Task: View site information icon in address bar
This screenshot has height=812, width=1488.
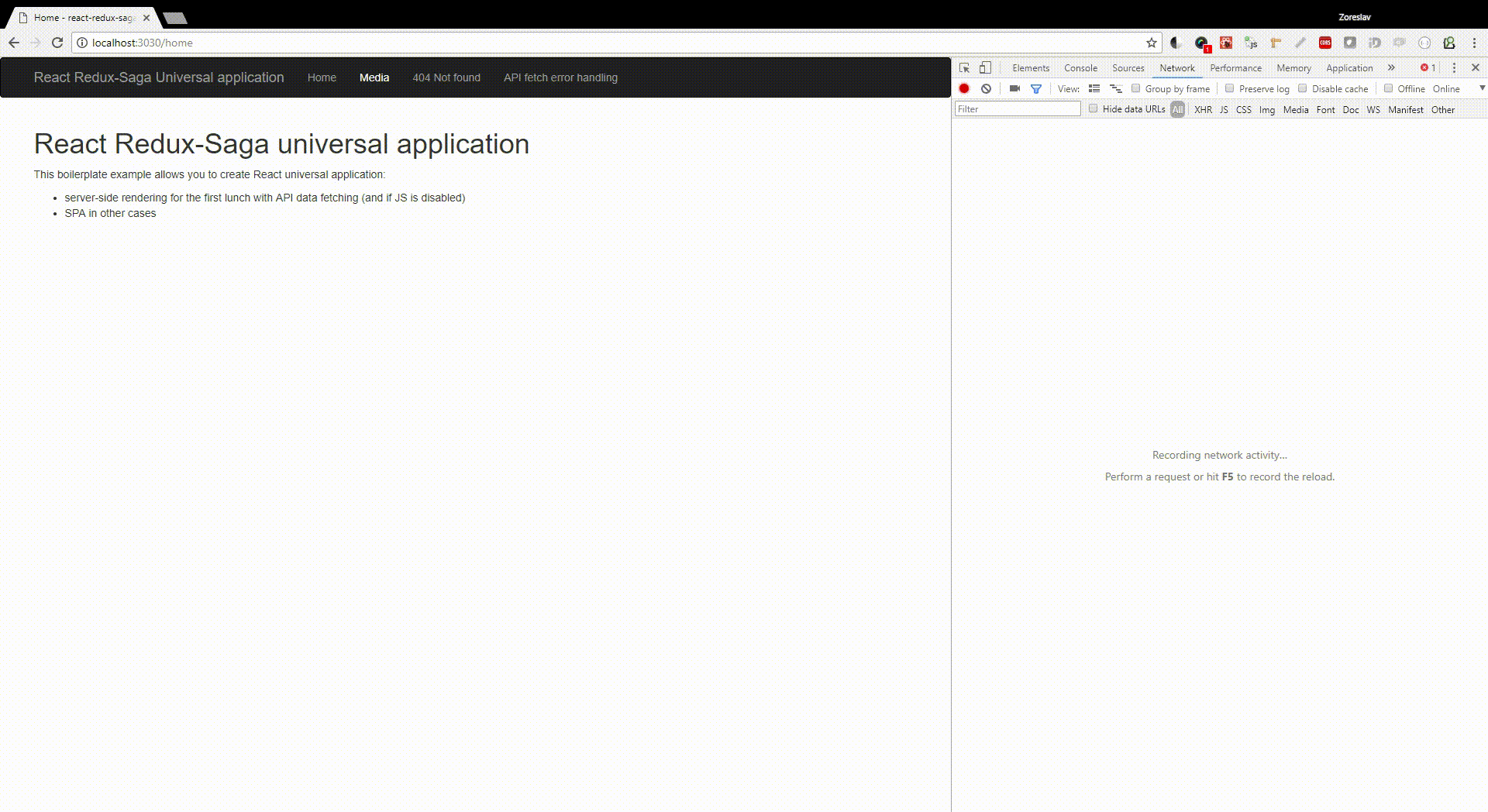Action: tap(81, 43)
